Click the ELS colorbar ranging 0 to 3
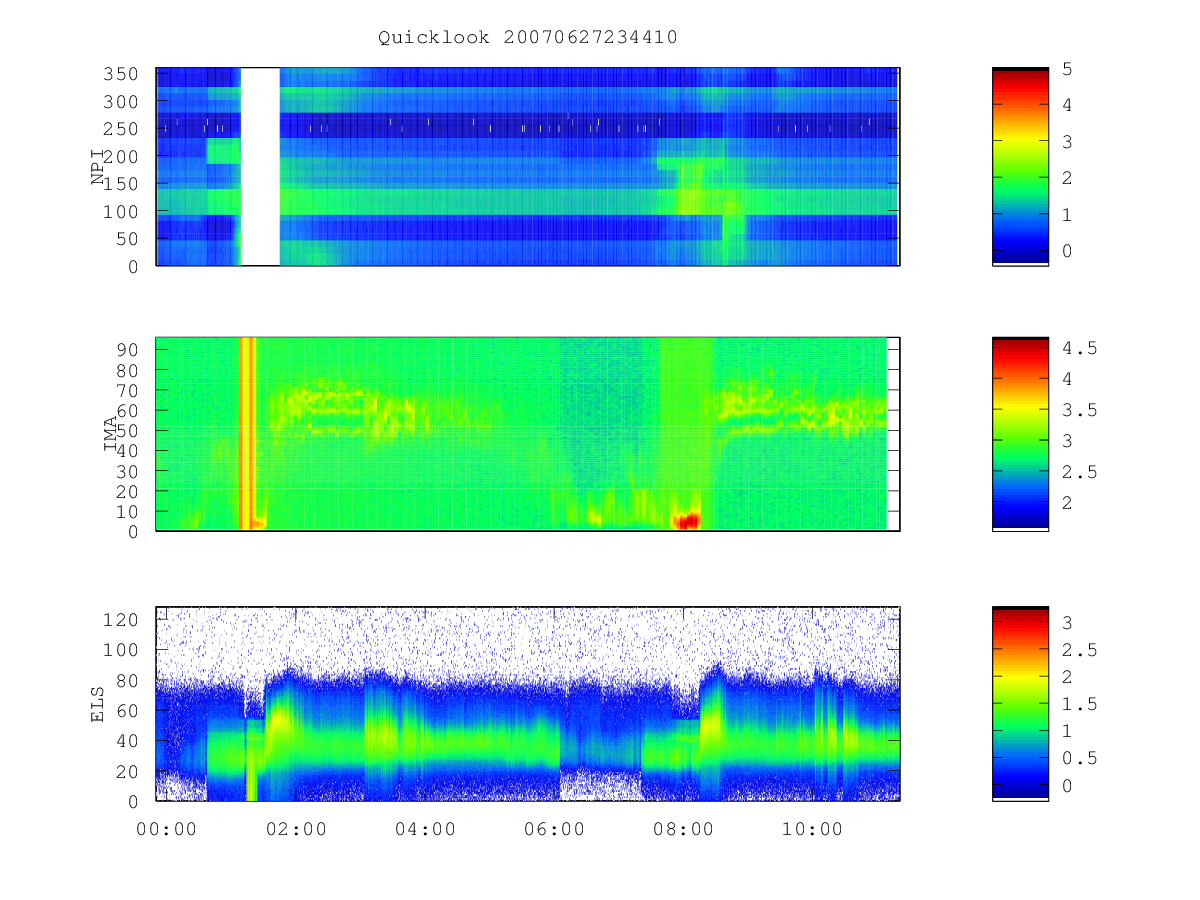Screen dimensions: 1200x900 pyautogui.click(x=1020, y=704)
